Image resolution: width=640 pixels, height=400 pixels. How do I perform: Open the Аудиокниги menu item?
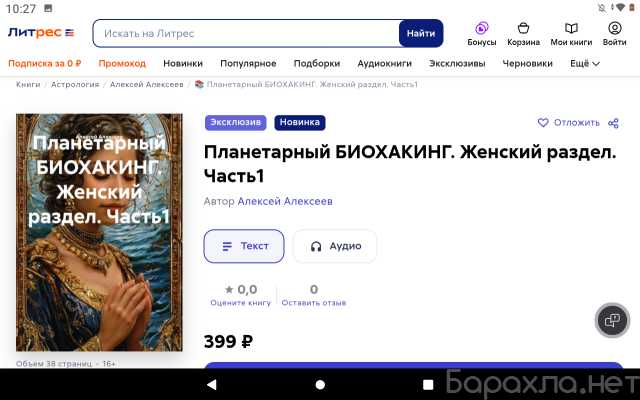(x=384, y=64)
